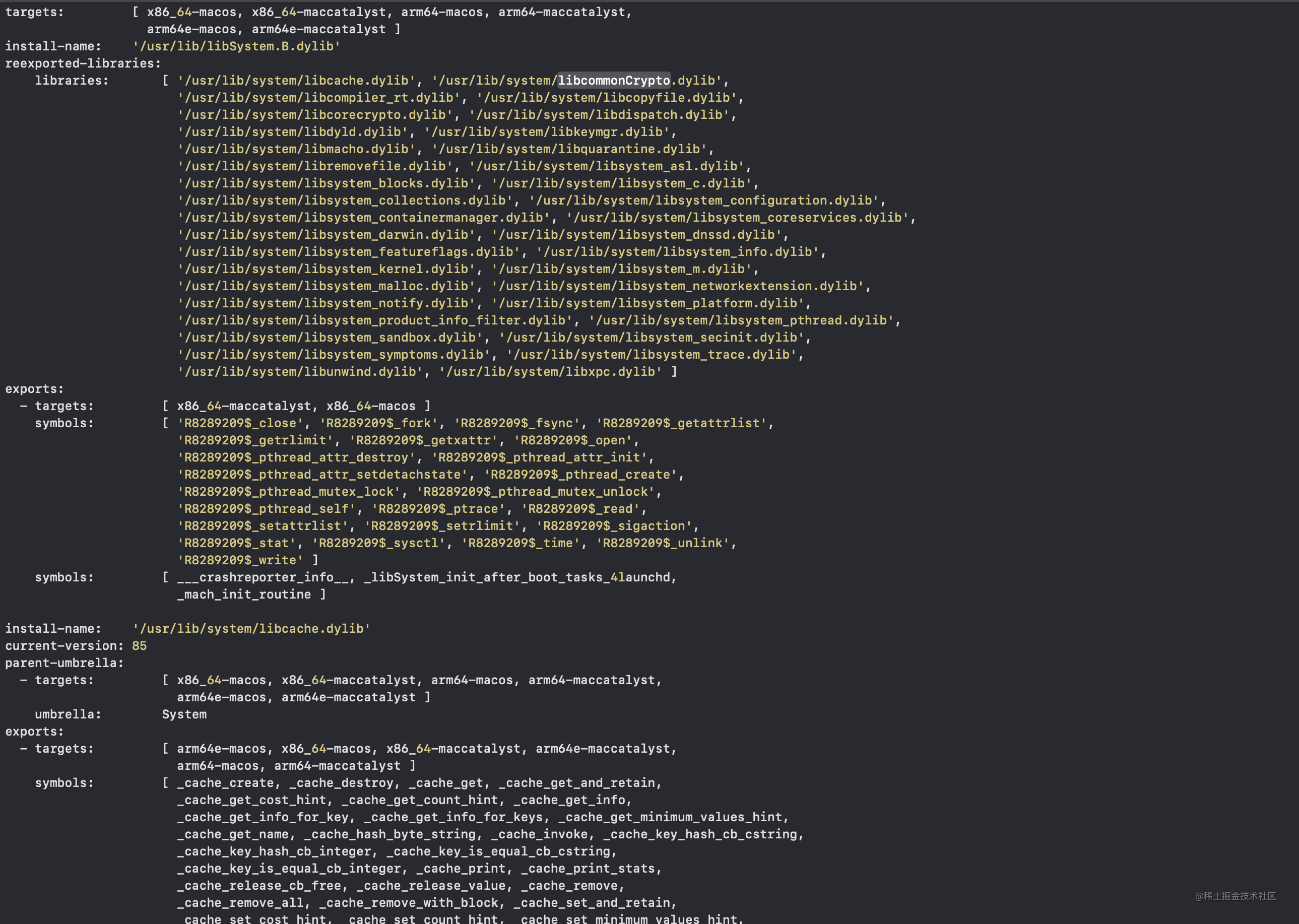This screenshot has width=1299, height=924.
Task: Click the current-version value 85
Action: pyautogui.click(x=140, y=645)
